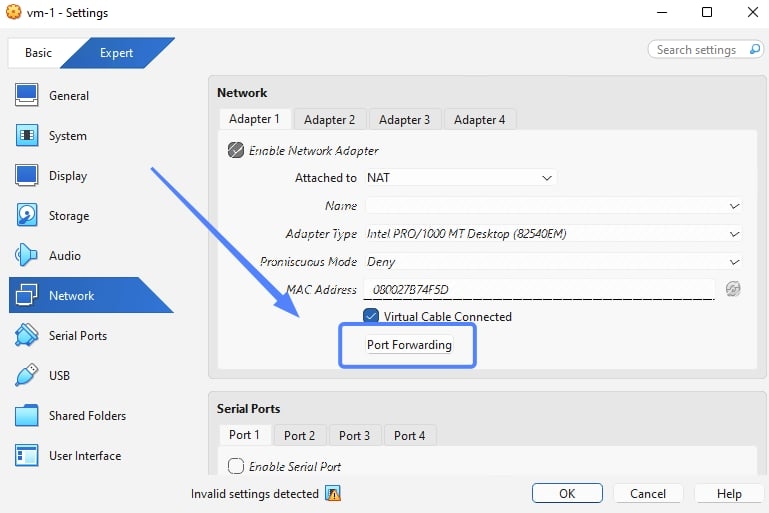
Task: Switch to Basic mode tab
Action: (x=38, y=52)
